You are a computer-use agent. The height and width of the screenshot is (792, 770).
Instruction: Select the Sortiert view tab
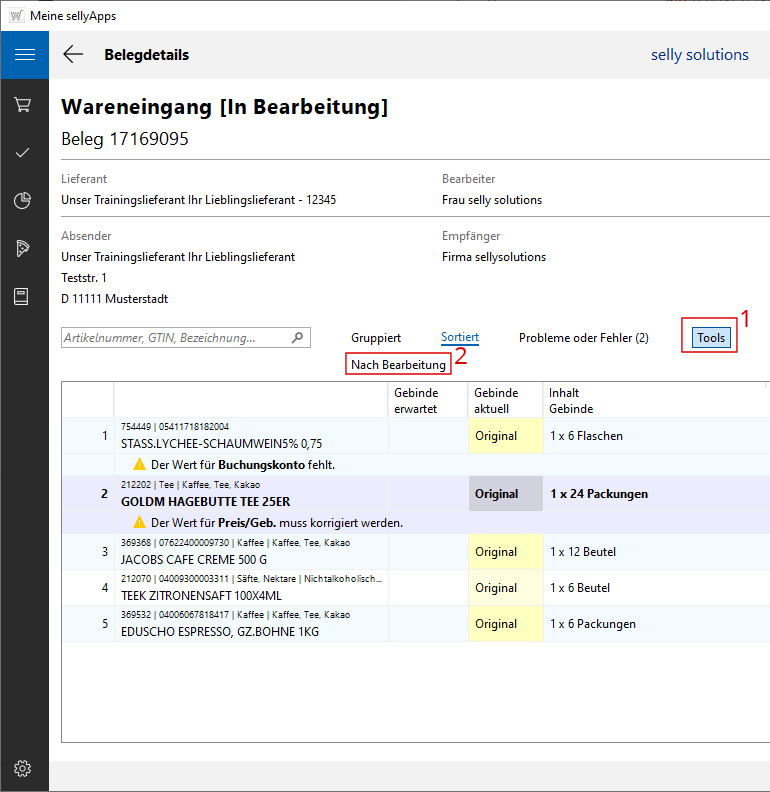460,338
